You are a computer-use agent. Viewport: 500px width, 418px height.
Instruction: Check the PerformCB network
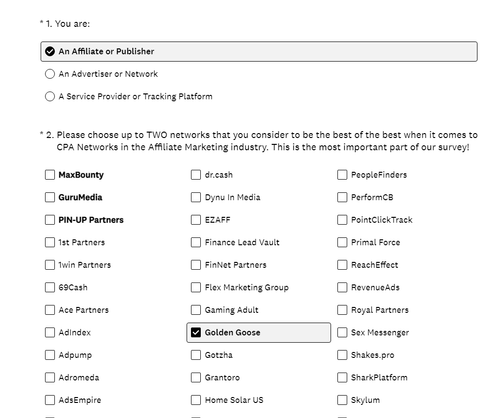click(x=342, y=197)
